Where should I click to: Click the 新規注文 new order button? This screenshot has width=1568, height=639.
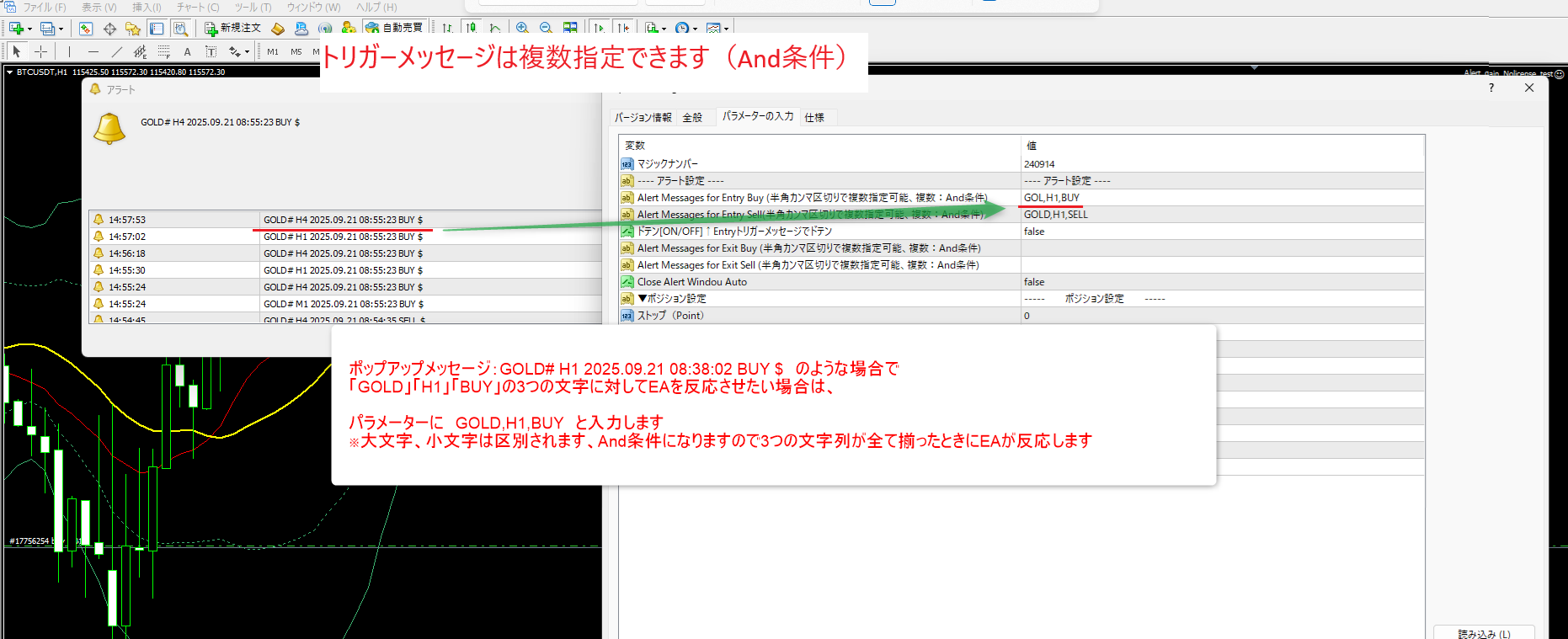tap(232, 29)
